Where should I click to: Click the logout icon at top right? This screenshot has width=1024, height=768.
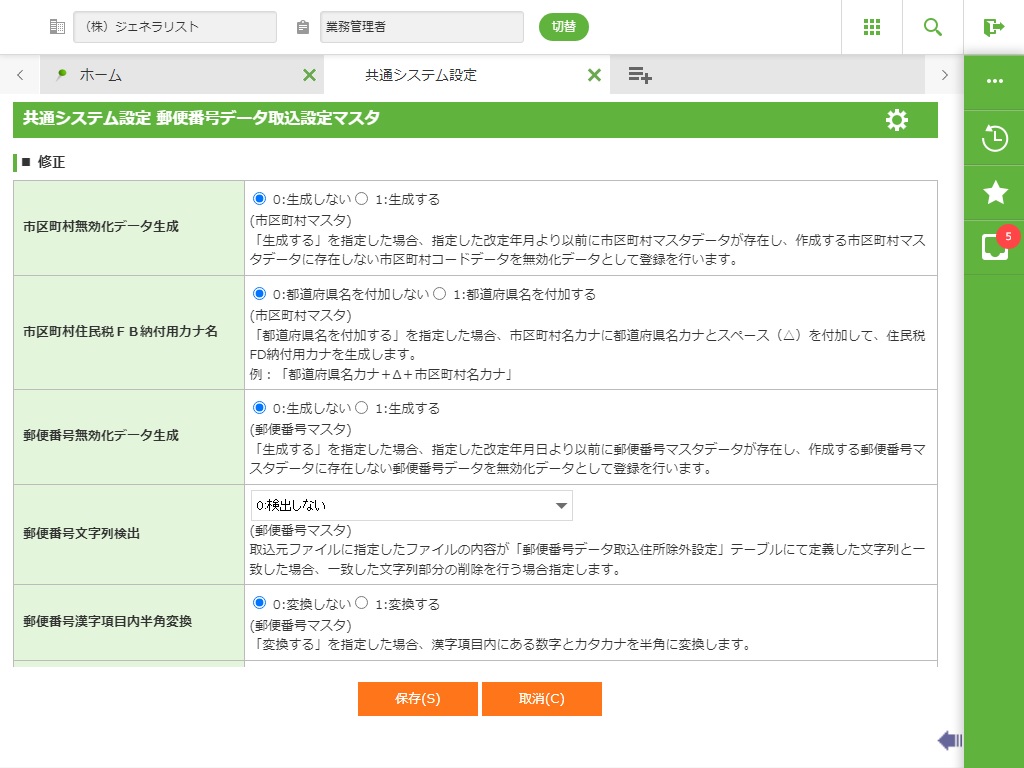(x=994, y=27)
